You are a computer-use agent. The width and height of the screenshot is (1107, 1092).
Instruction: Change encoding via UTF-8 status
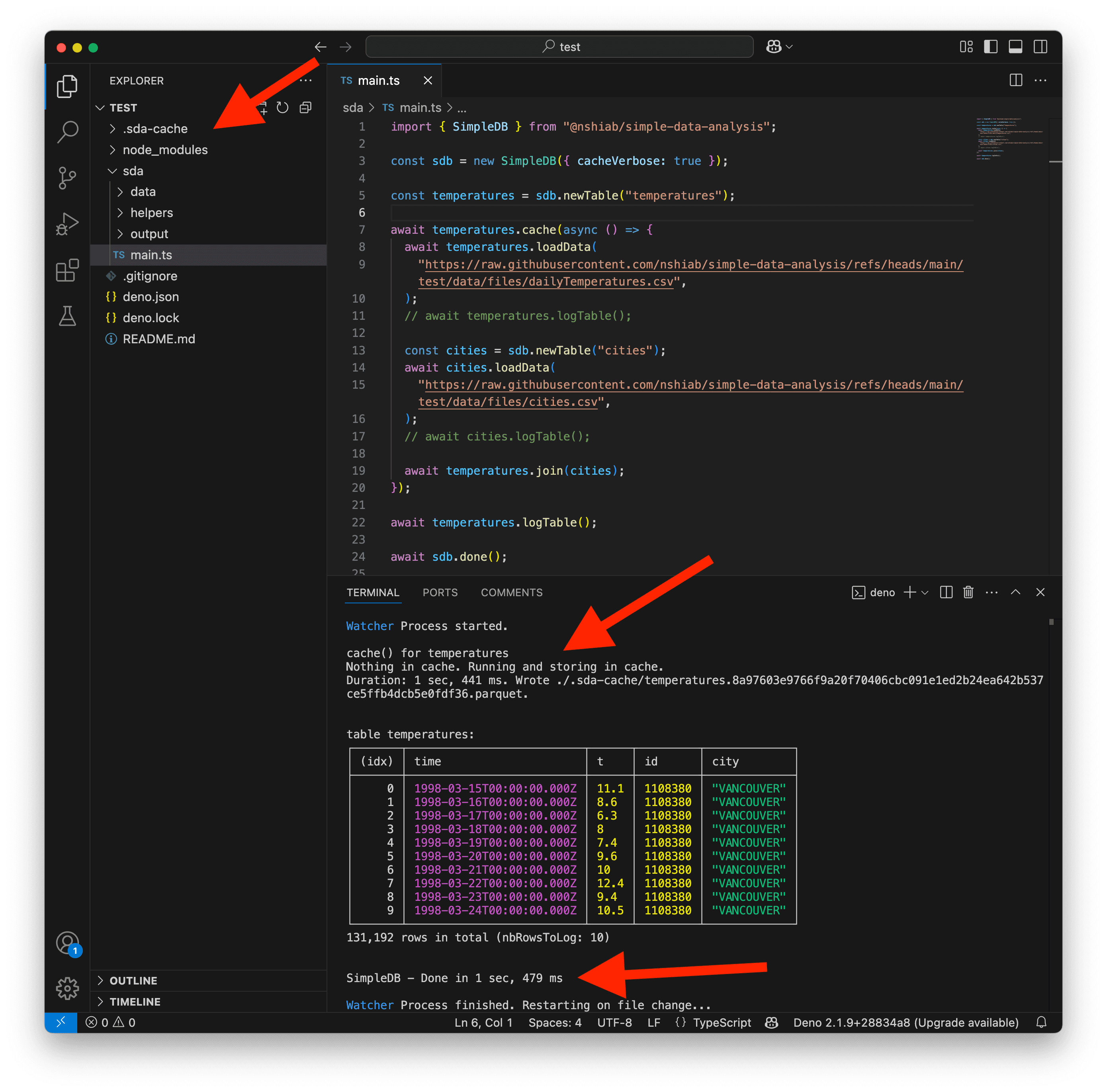(614, 1023)
